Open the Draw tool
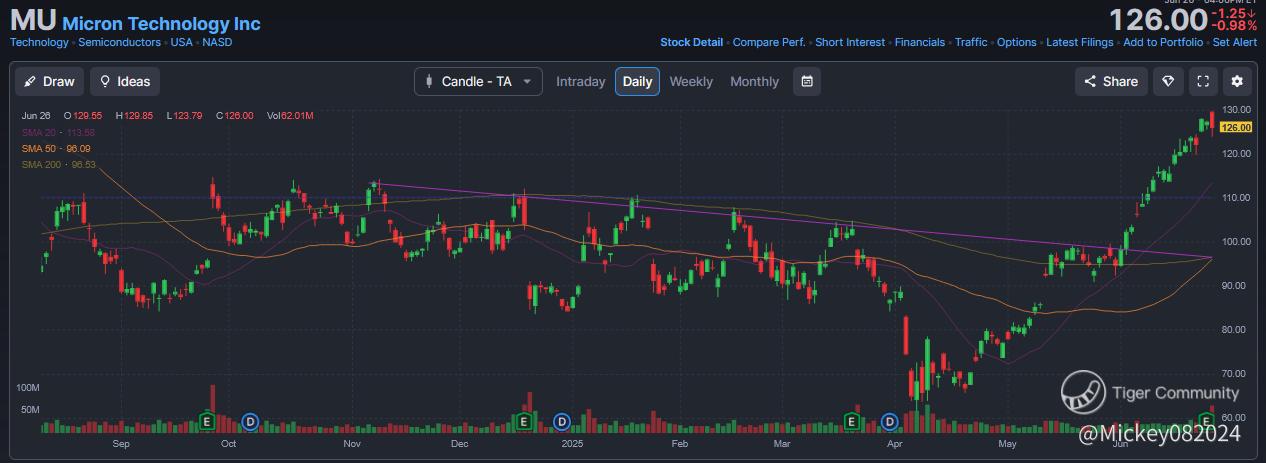Screen dimensions: 1266x463 coord(50,82)
